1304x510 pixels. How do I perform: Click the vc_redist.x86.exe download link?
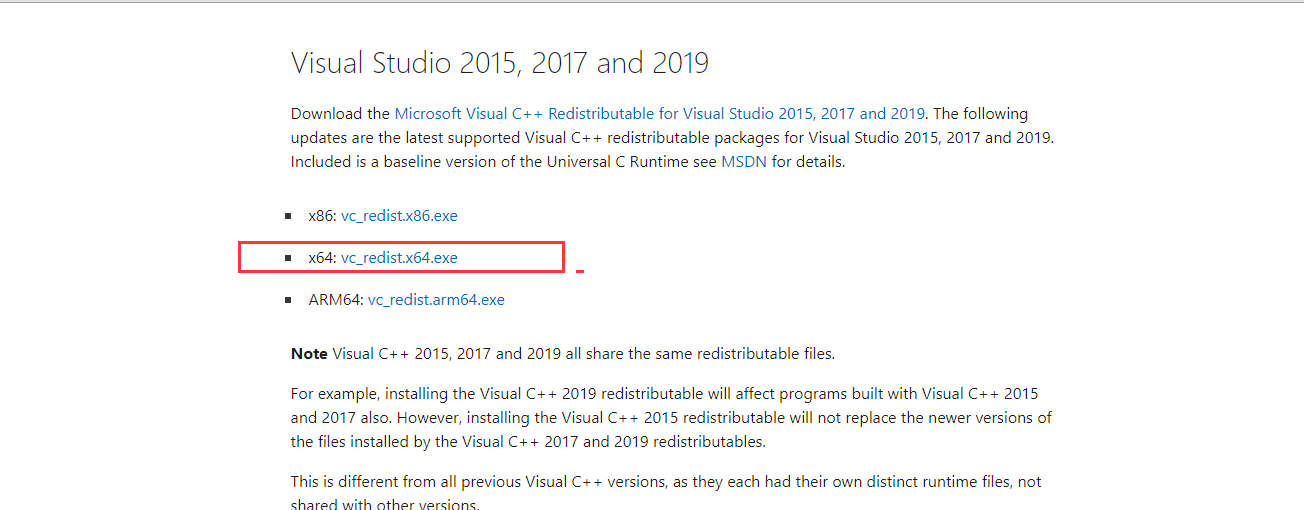click(399, 216)
